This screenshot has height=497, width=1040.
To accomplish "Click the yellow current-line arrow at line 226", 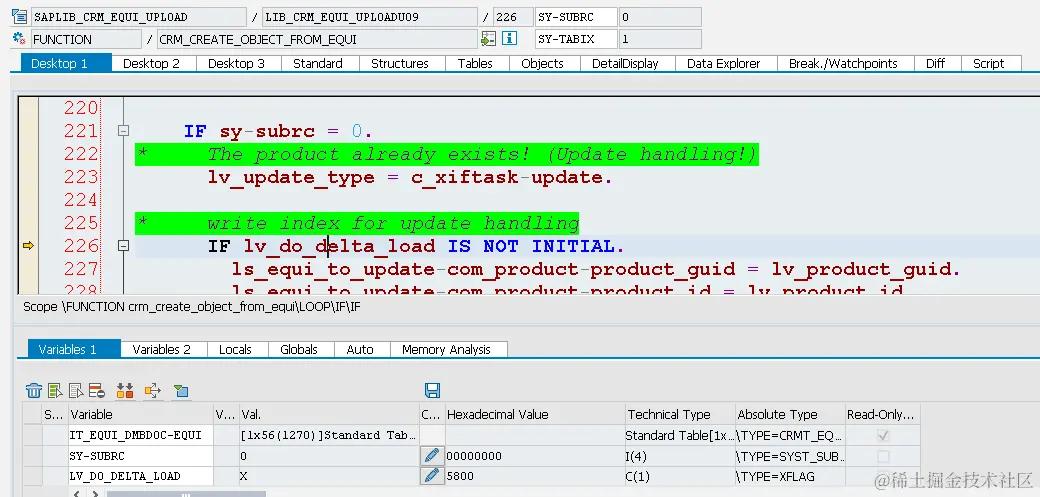I will 29,246.
